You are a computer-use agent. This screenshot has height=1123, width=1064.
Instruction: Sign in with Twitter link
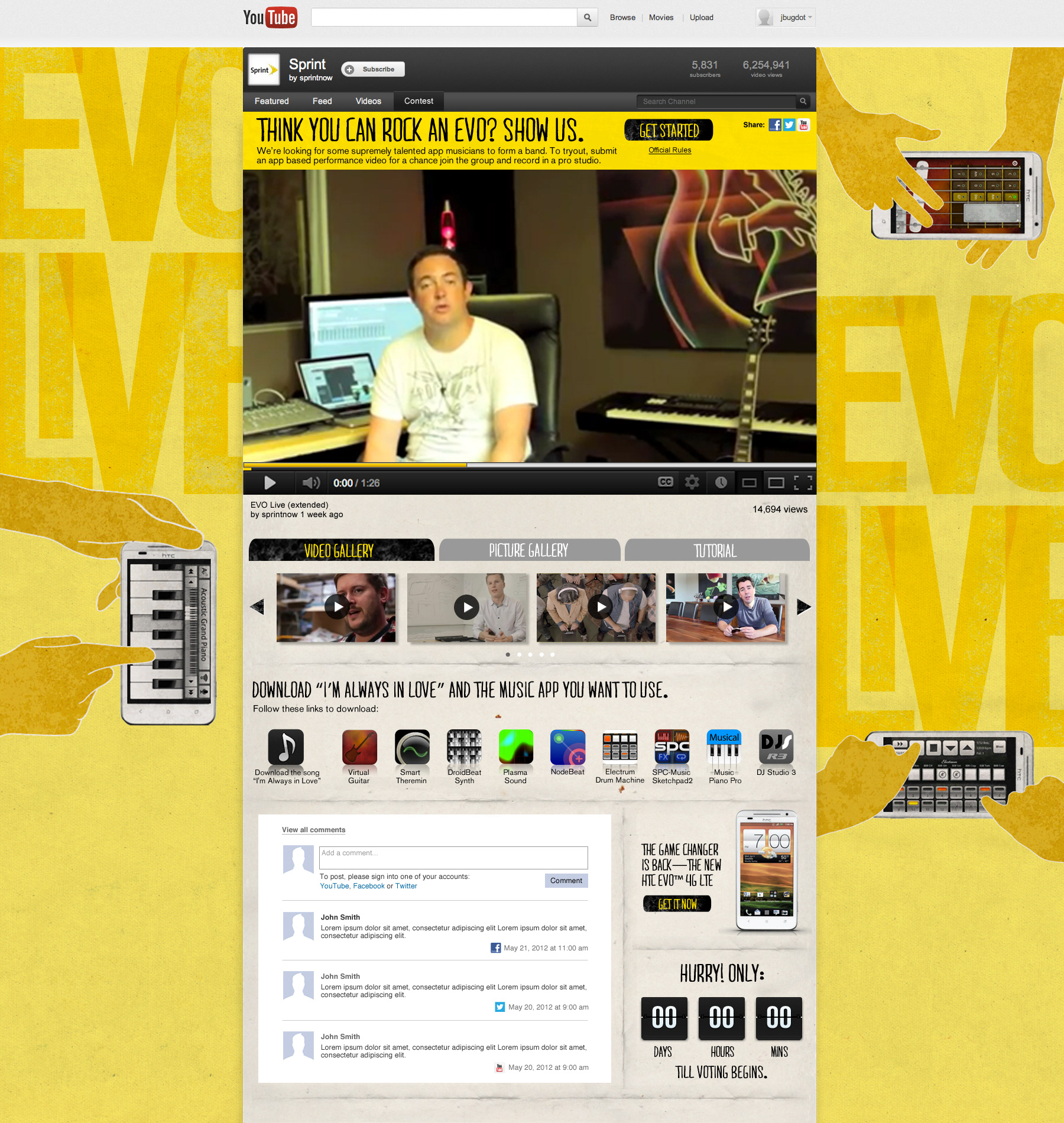tap(406, 886)
